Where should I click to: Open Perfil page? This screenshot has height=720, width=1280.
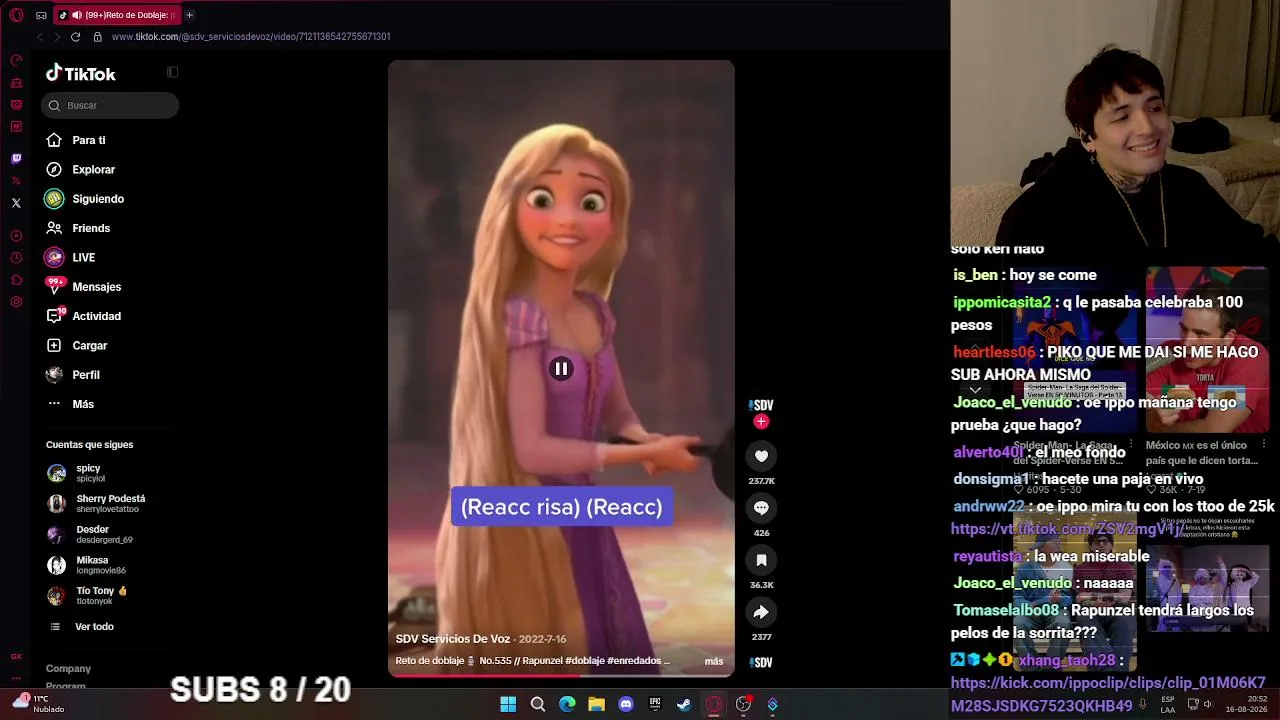(73, 375)
